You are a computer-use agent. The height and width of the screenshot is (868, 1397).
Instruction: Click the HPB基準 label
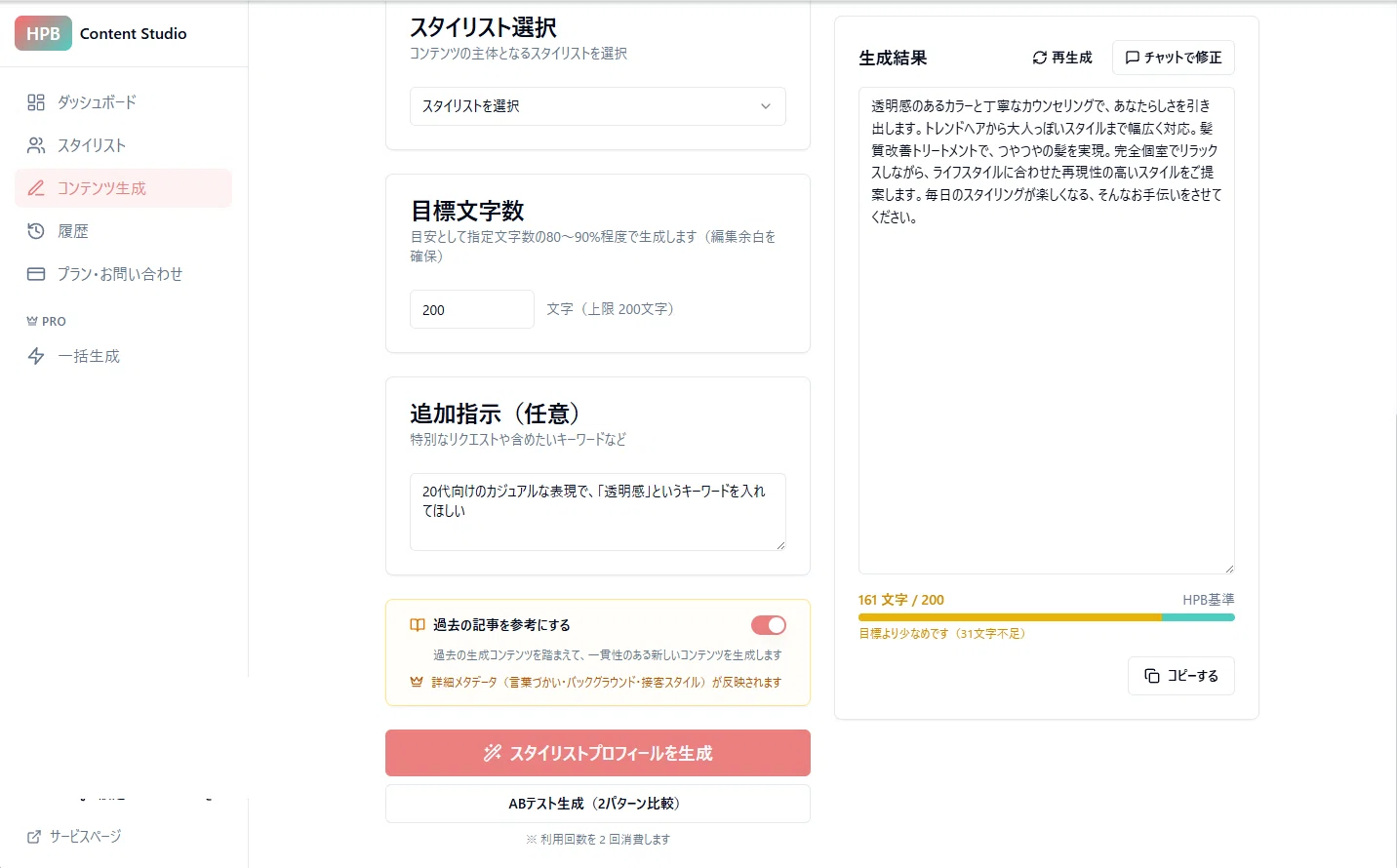[x=1209, y=600]
